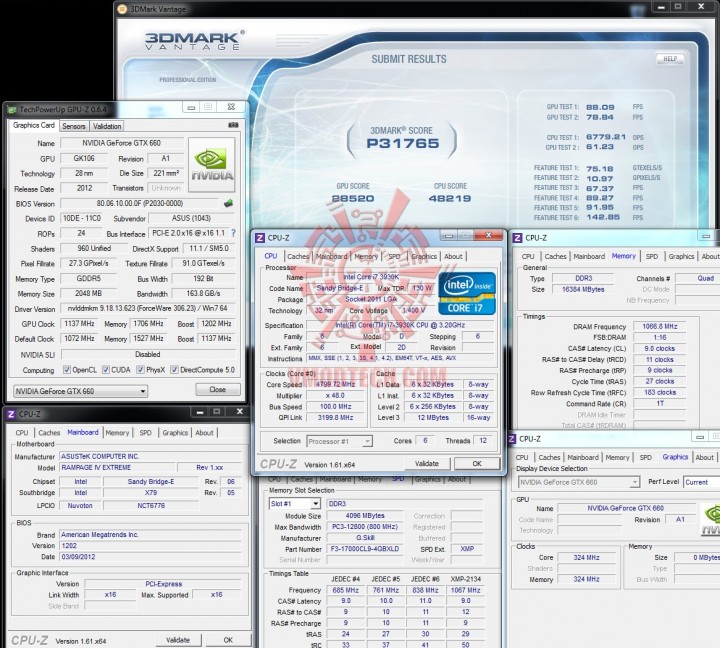The image size is (720, 648).
Task: Click the GPU-Z title bar app icon
Action: [x=12, y=110]
